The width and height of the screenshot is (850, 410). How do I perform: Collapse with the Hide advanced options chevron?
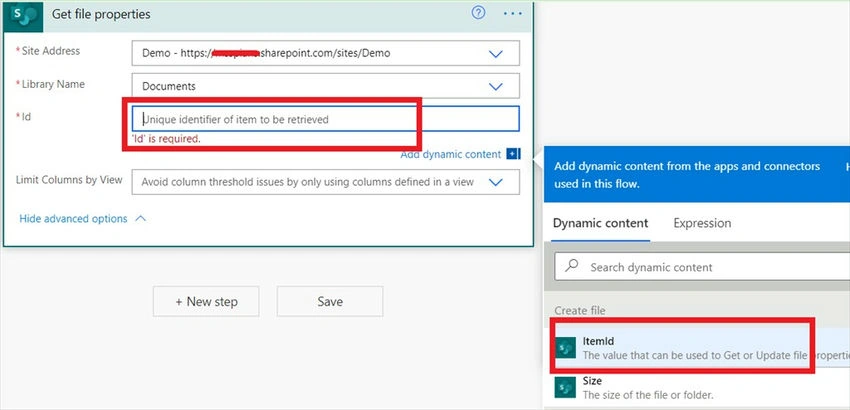(x=140, y=219)
